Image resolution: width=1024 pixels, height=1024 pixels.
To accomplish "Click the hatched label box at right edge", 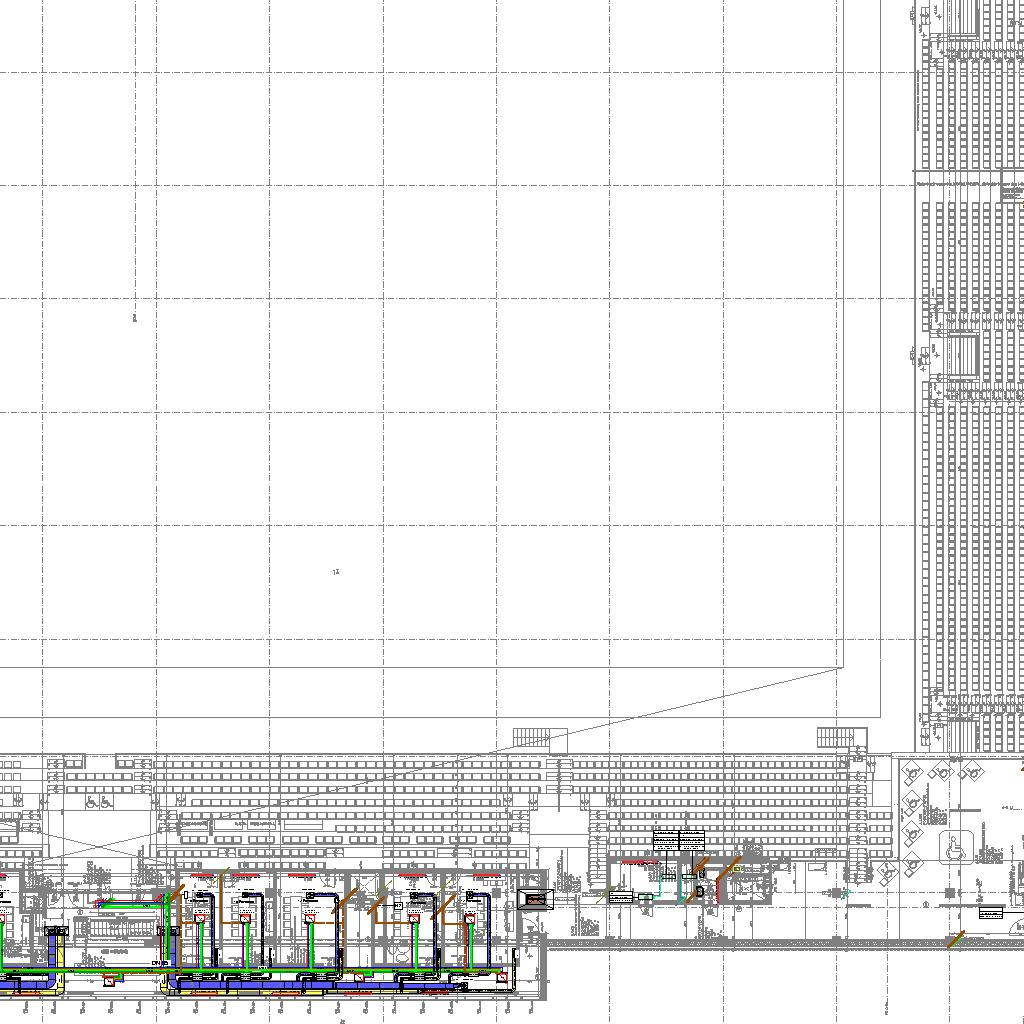I will (x=990, y=912).
